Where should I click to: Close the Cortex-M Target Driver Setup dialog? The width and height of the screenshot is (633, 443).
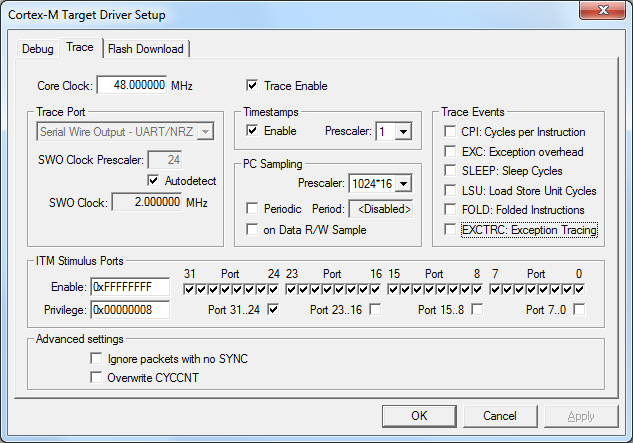pos(603,10)
